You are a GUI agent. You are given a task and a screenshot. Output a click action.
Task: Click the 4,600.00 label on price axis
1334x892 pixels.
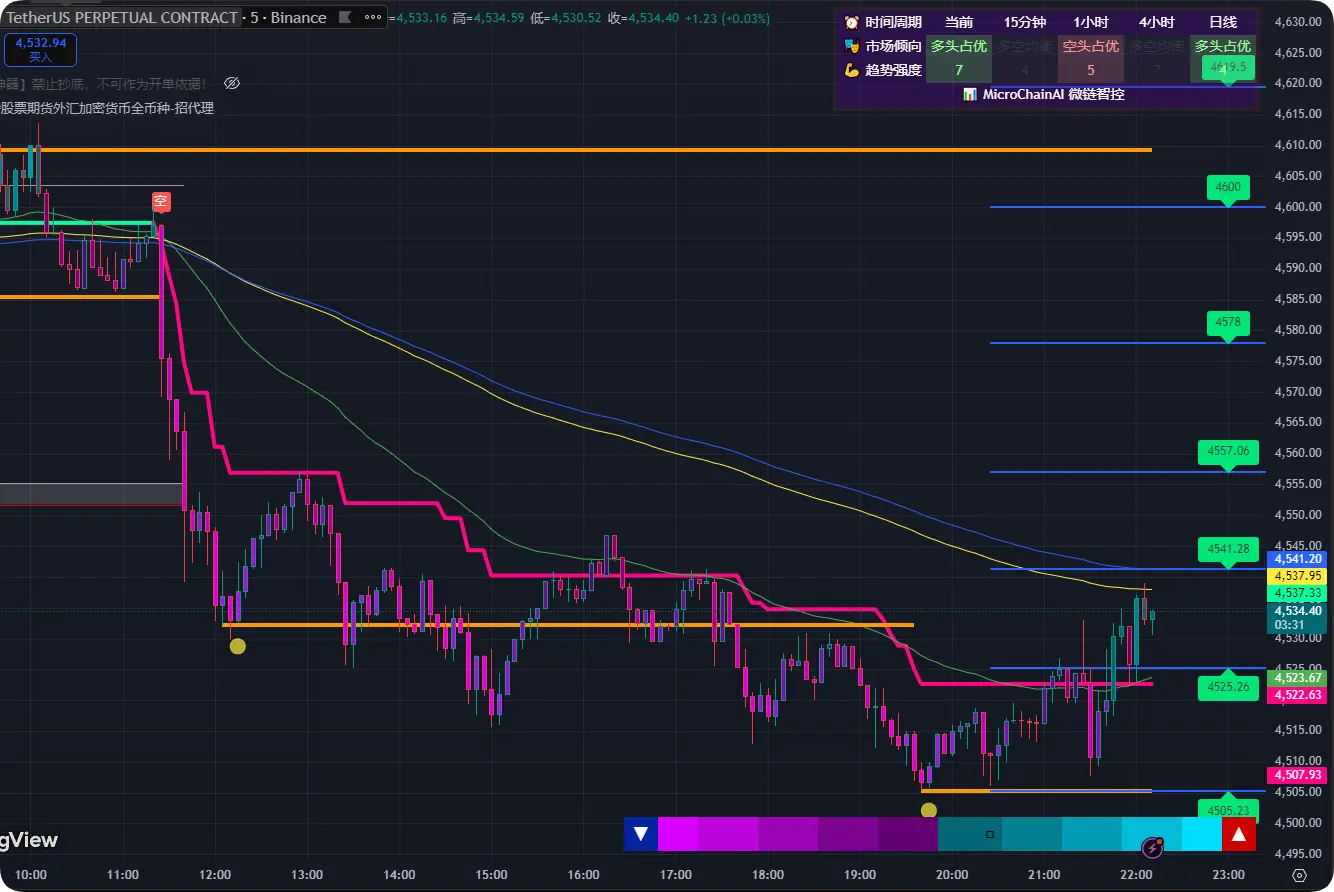tap(1298, 207)
